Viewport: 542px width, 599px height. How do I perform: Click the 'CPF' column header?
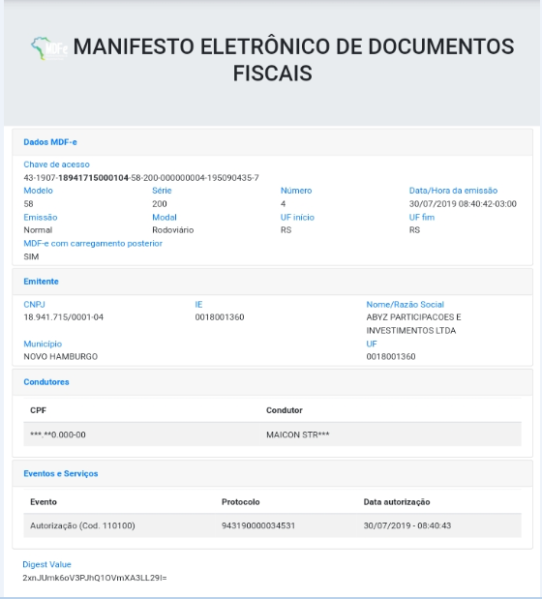click(38, 410)
